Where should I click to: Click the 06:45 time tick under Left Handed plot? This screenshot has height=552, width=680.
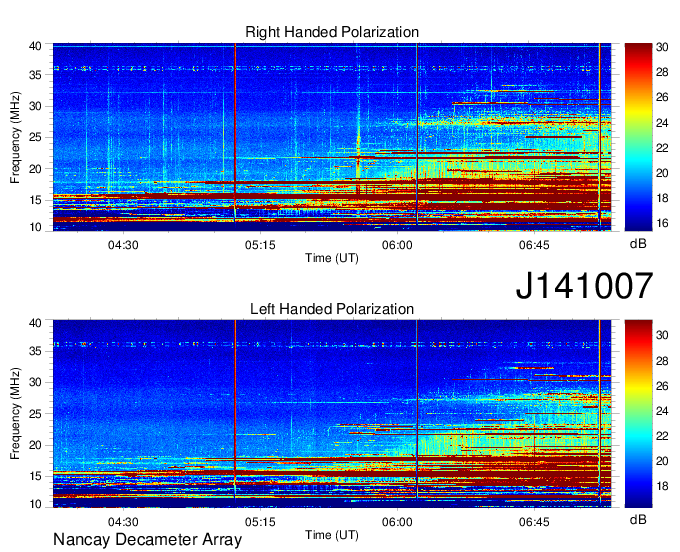point(534,522)
